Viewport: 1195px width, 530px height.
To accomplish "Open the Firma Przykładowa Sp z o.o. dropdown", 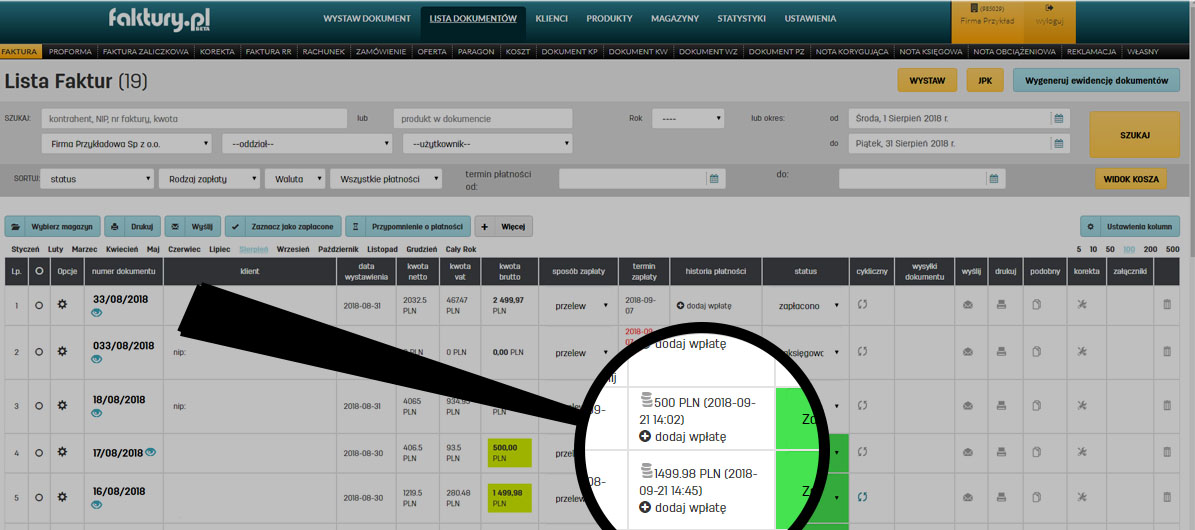I will [126, 143].
